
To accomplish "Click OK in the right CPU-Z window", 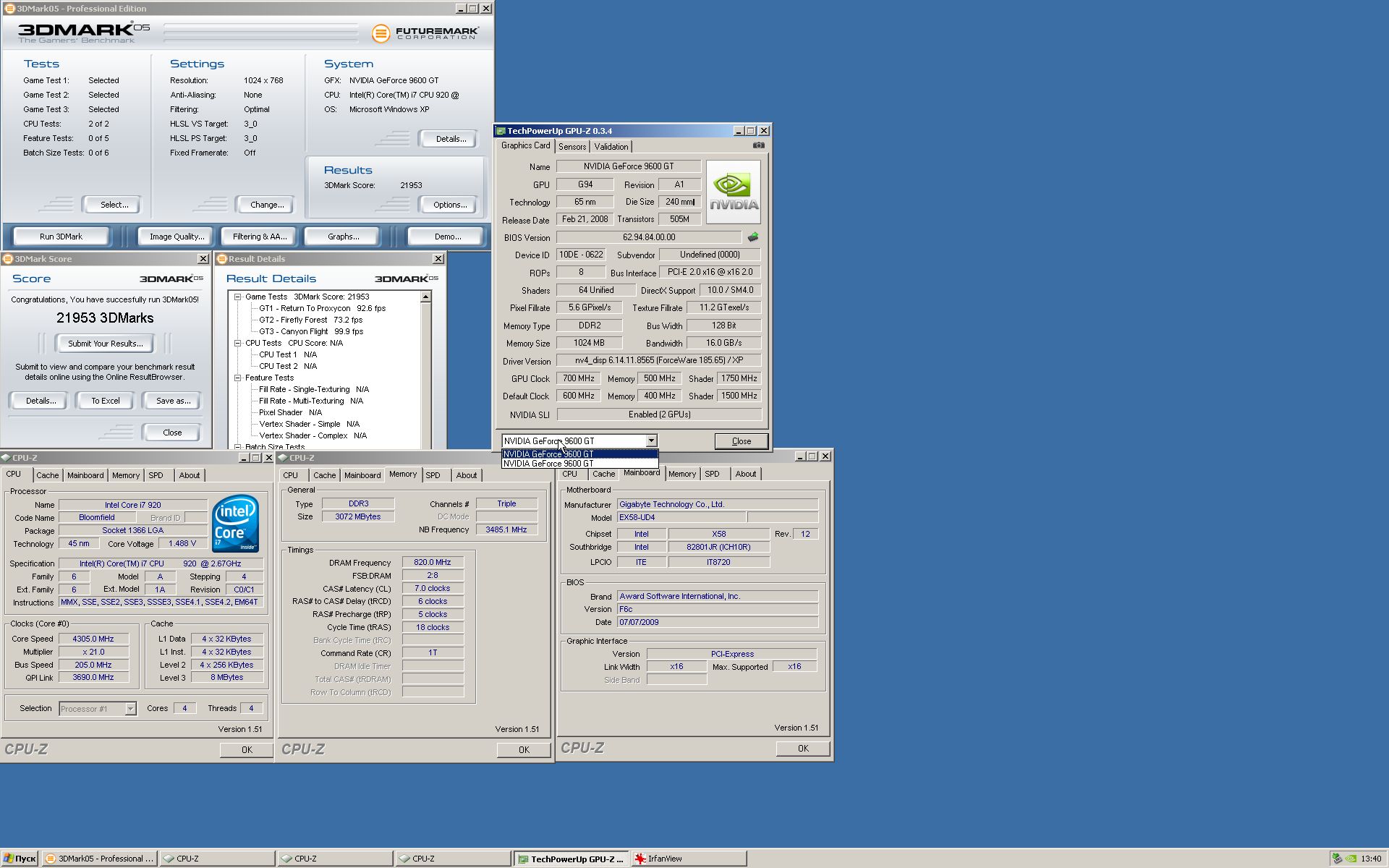I will click(x=803, y=749).
